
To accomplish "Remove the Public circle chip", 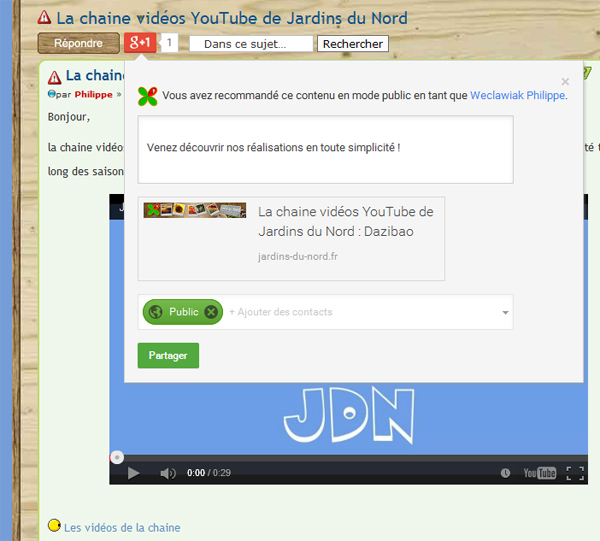I will (211, 312).
